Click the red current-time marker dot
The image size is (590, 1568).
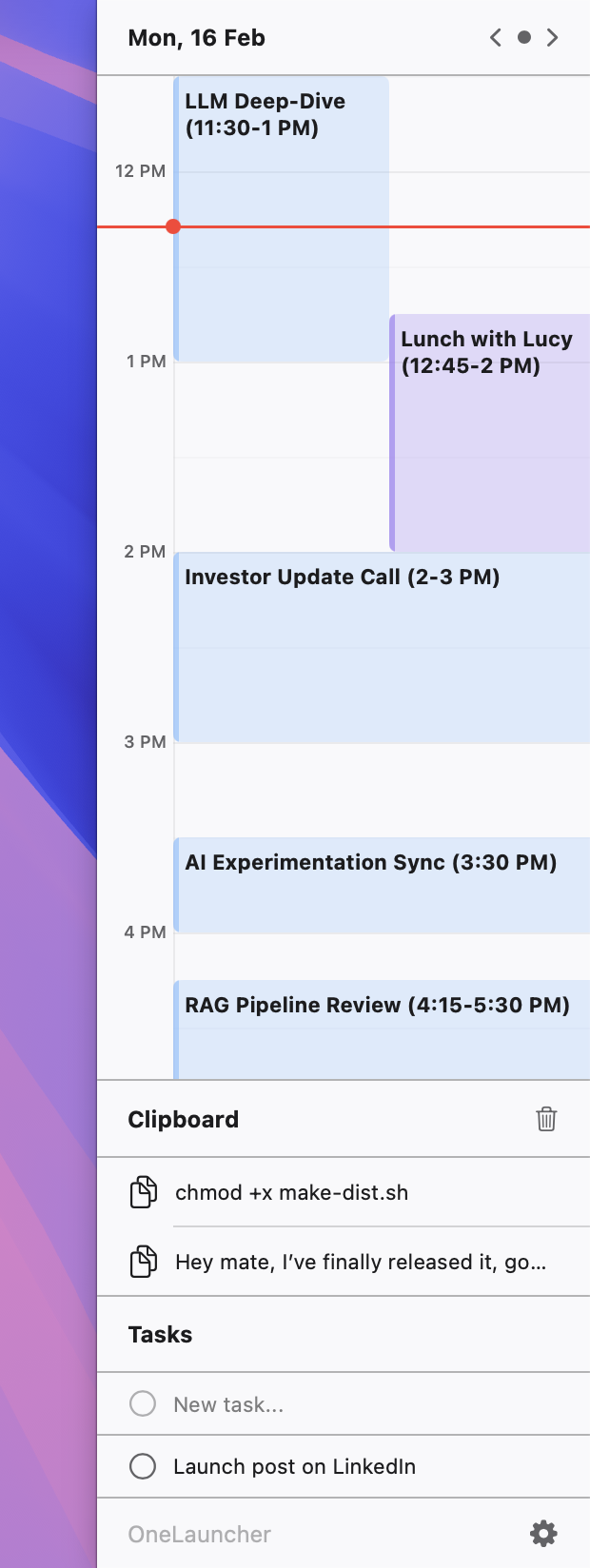pos(173,226)
